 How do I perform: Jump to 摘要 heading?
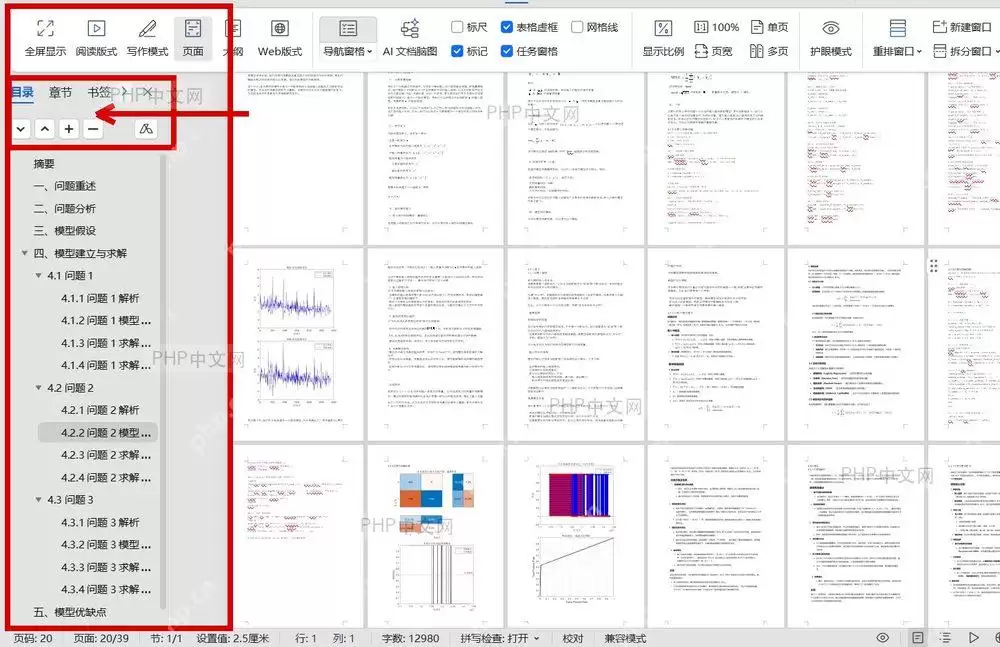point(44,164)
